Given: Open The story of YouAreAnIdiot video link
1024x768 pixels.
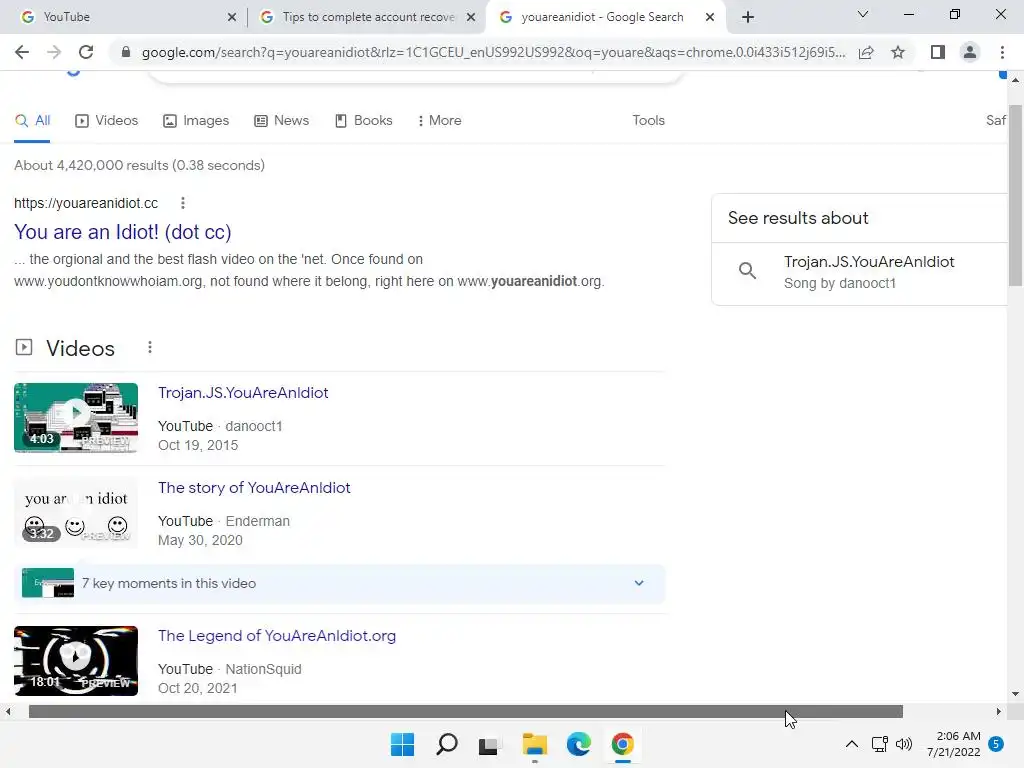Looking at the screenshot, I should pos(254,488).
